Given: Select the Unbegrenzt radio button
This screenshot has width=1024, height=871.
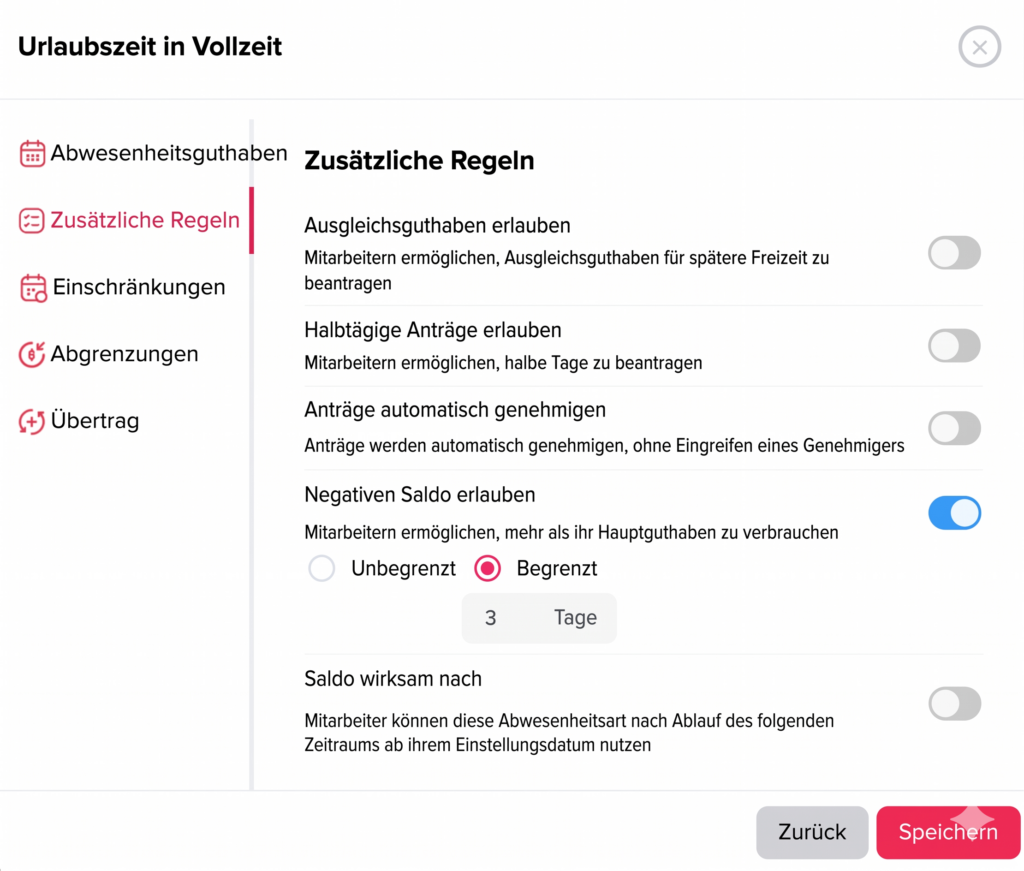Looking at the screenshot, I should click(322, 567).
